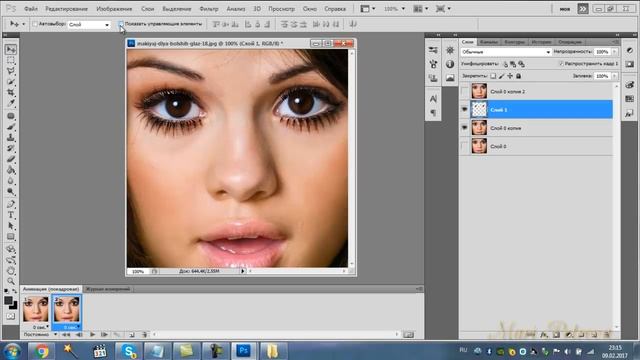Delete the selected animation frame
640x360 pixels.
[x=144, y=334]
